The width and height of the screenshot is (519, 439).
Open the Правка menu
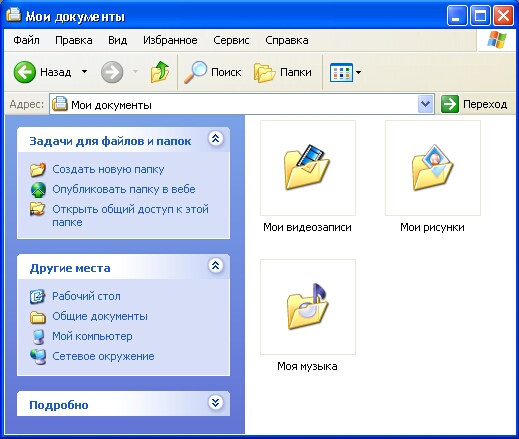pyautogui.click(x=74, y=40)
